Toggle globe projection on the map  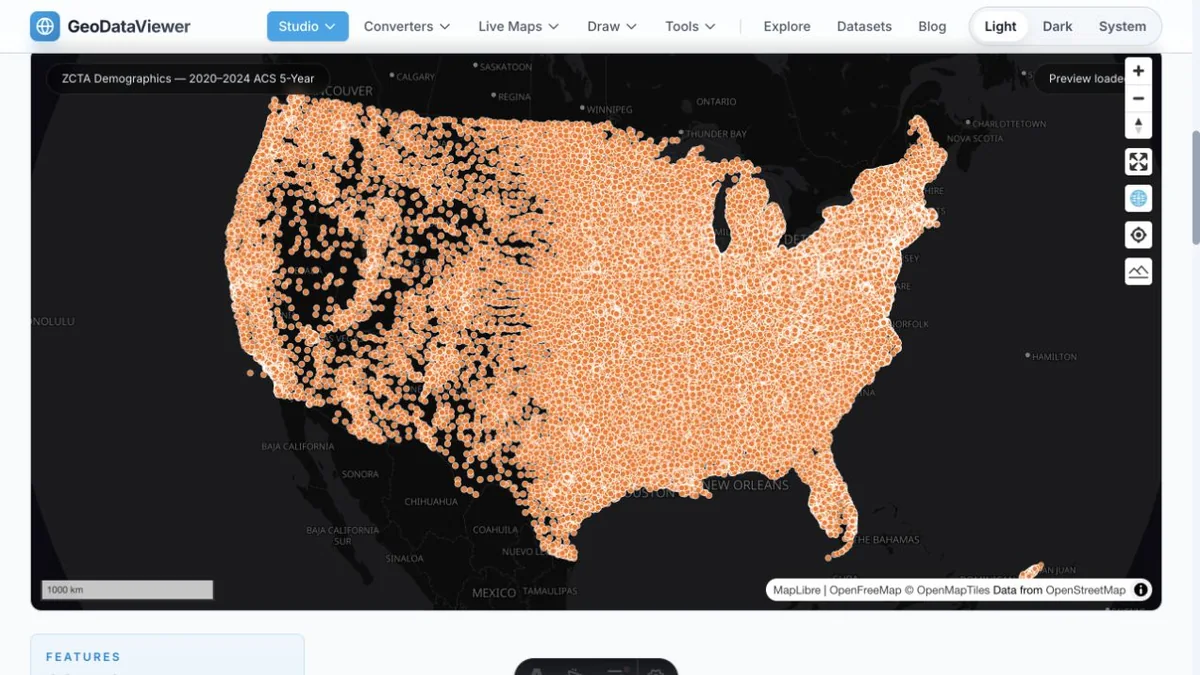point(1138,198)
